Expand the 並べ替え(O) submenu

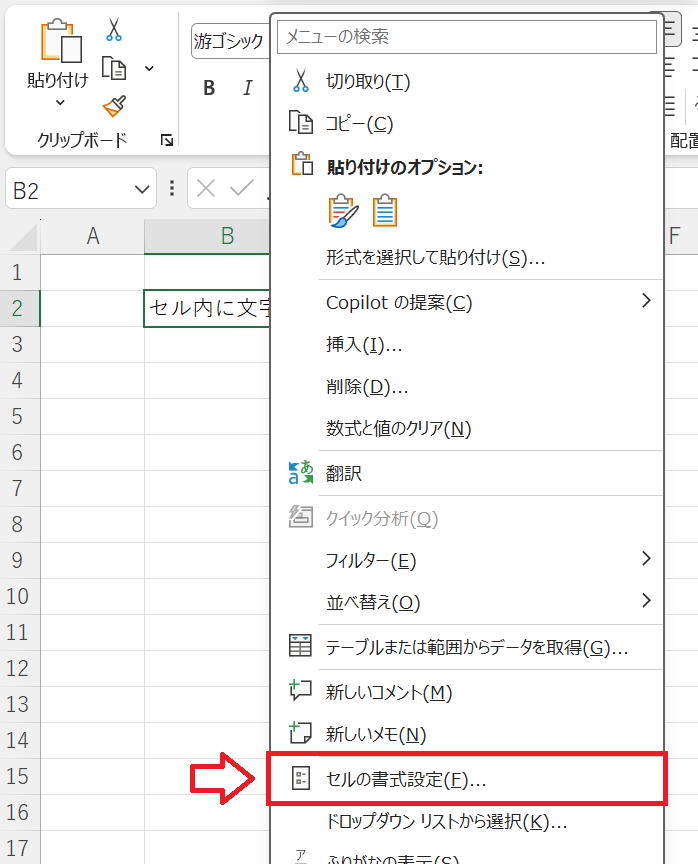[x=467, y=602]
